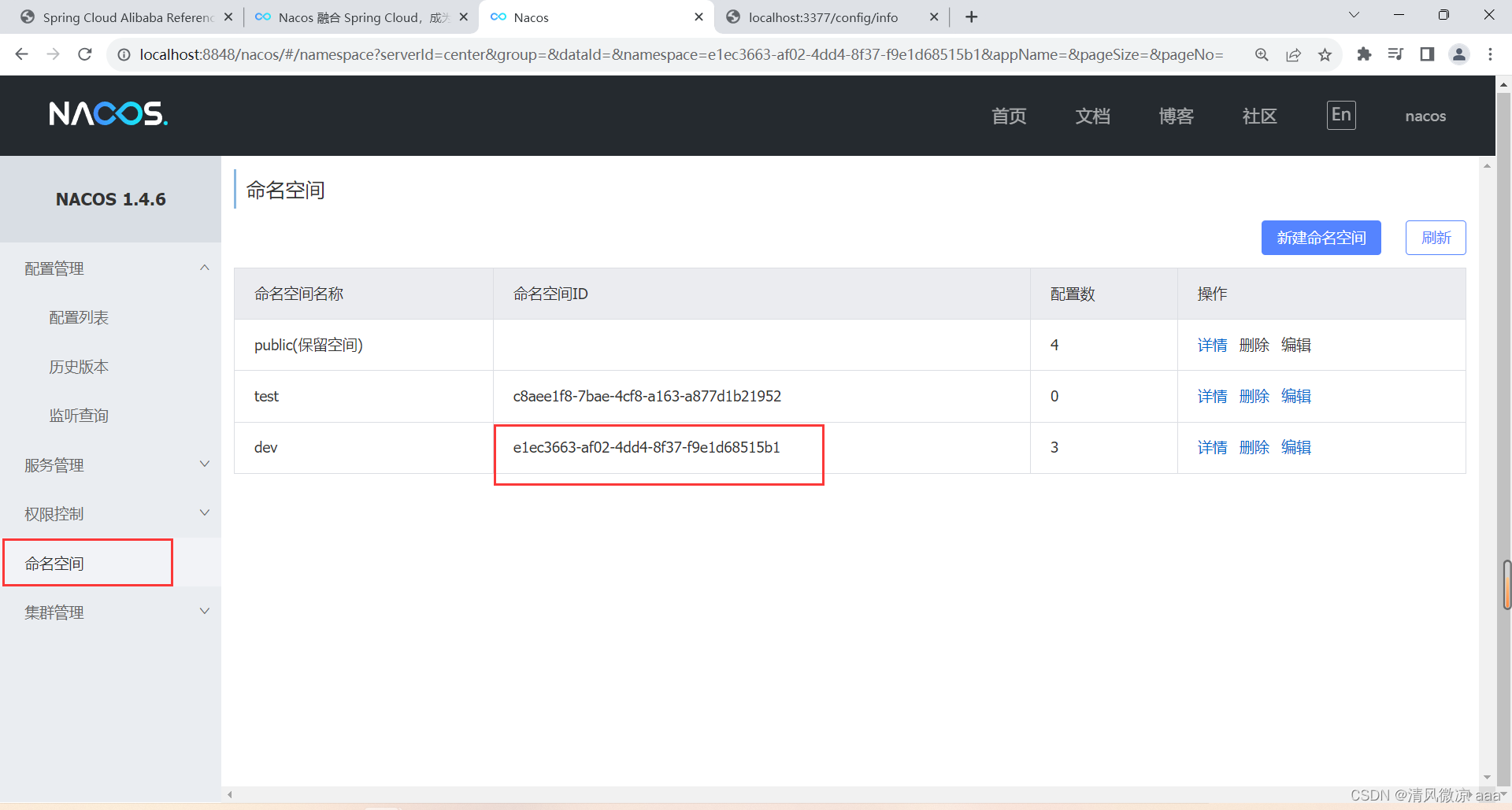Open the nacos user menu

[x=1425, y=117]
